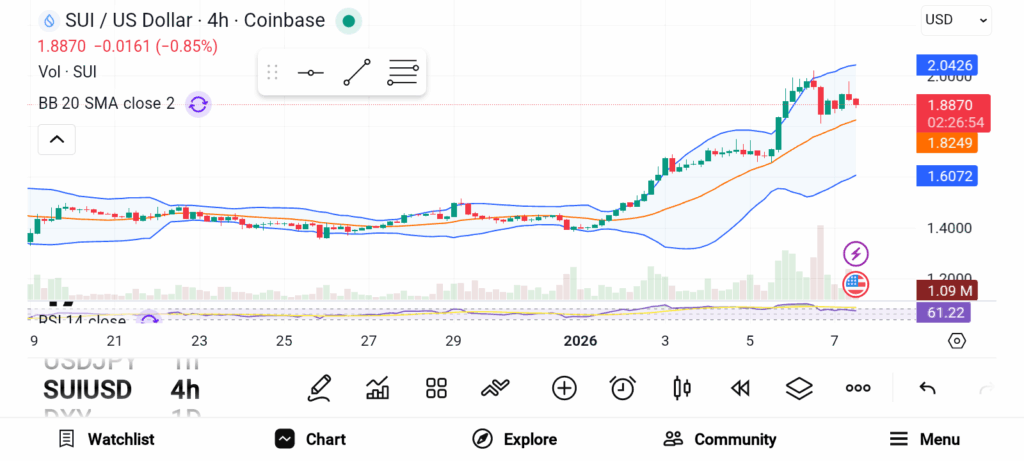Go to the Explore tab
Screen dimensions: 1024x461
coord(515,439)
